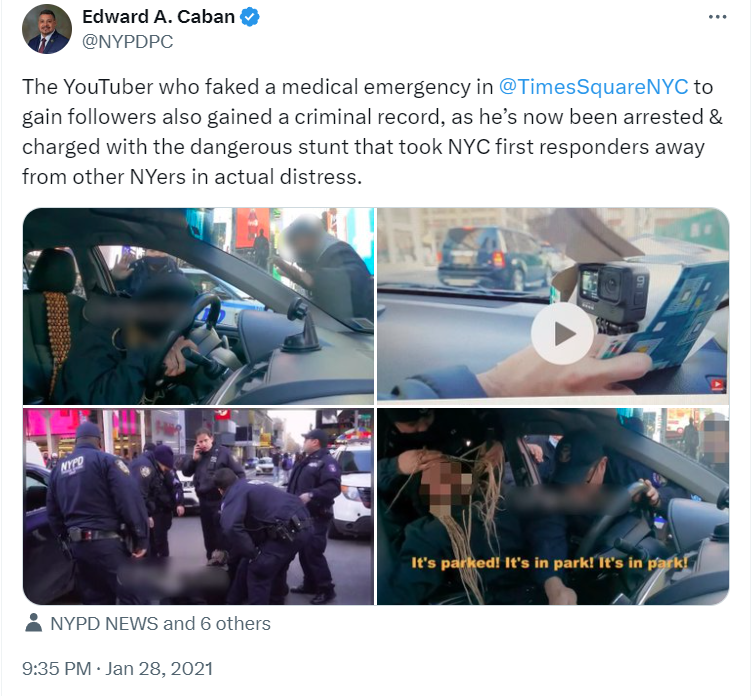Click Edward A. Caban's profile avatar
Viewport: 751px width, 696px height.
point(47,29)
